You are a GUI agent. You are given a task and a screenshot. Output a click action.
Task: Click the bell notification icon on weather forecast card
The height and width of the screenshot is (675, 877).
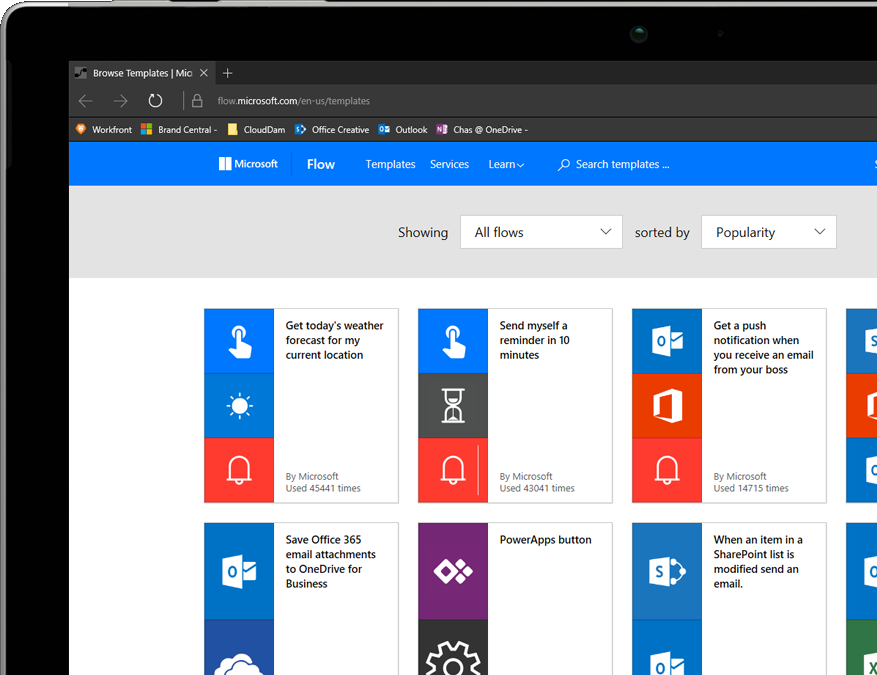click(239, 470)
